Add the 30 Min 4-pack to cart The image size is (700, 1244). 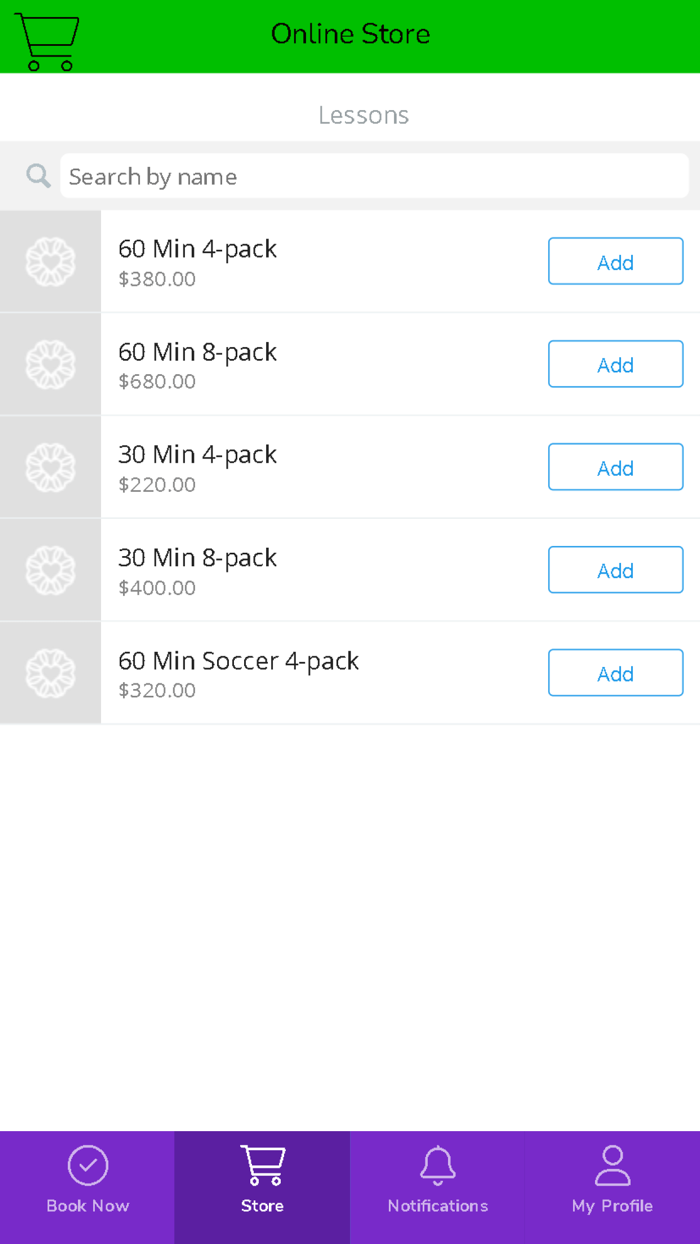click(x=616, y=468)
